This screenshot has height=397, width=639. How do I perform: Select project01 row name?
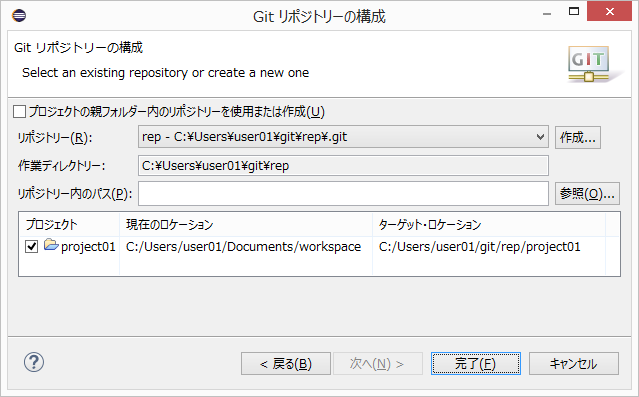tap(88, 247)
